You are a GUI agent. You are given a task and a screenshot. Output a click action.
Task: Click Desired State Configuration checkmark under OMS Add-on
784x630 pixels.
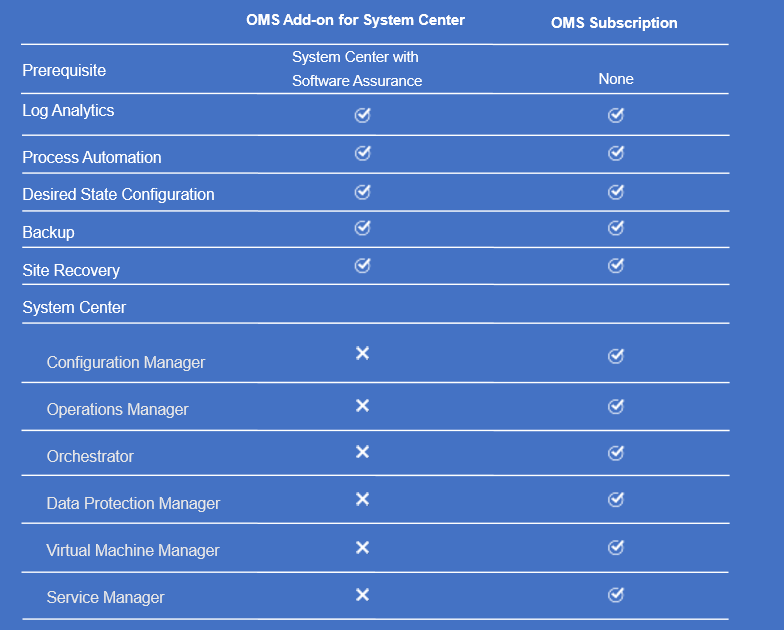pos(362,192)
